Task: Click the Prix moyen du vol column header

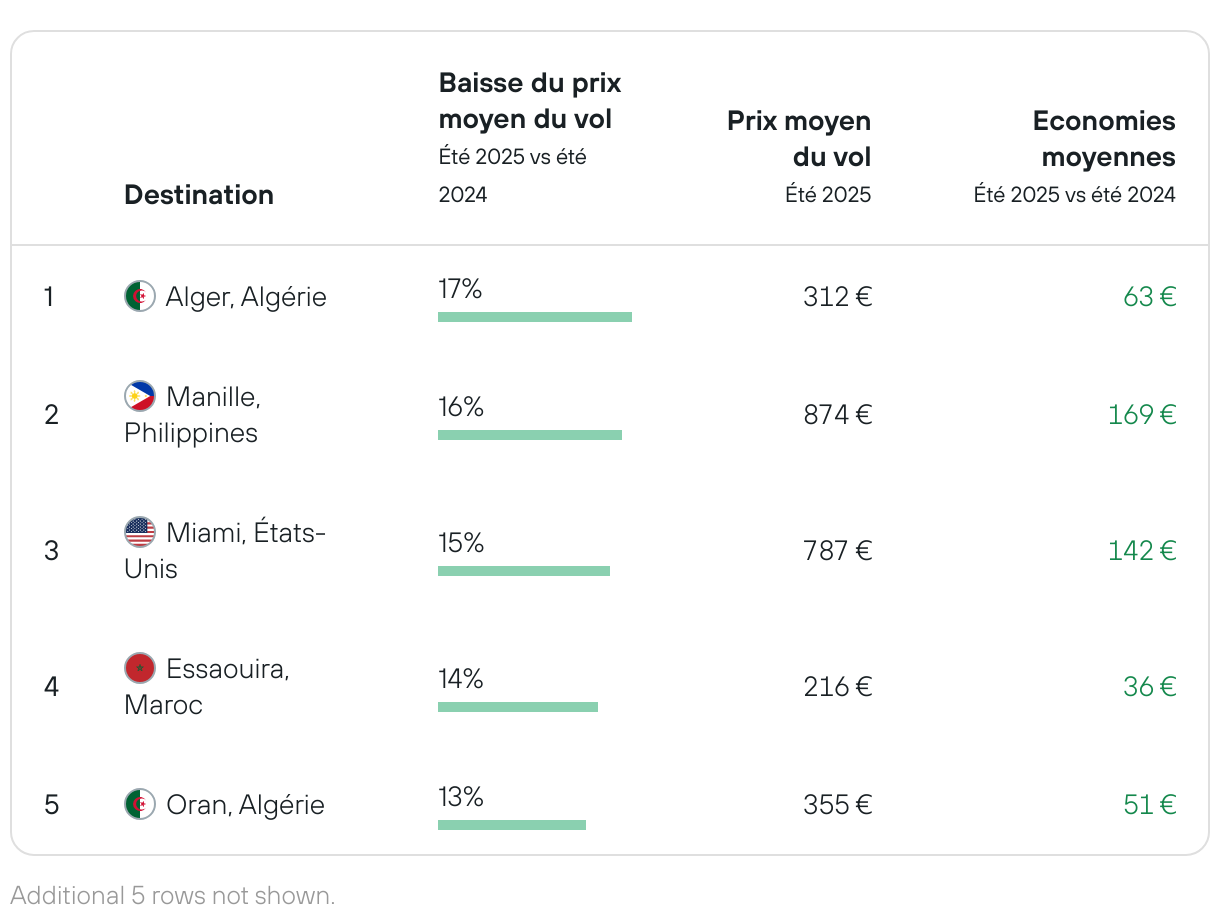Action: click(799, 139)
